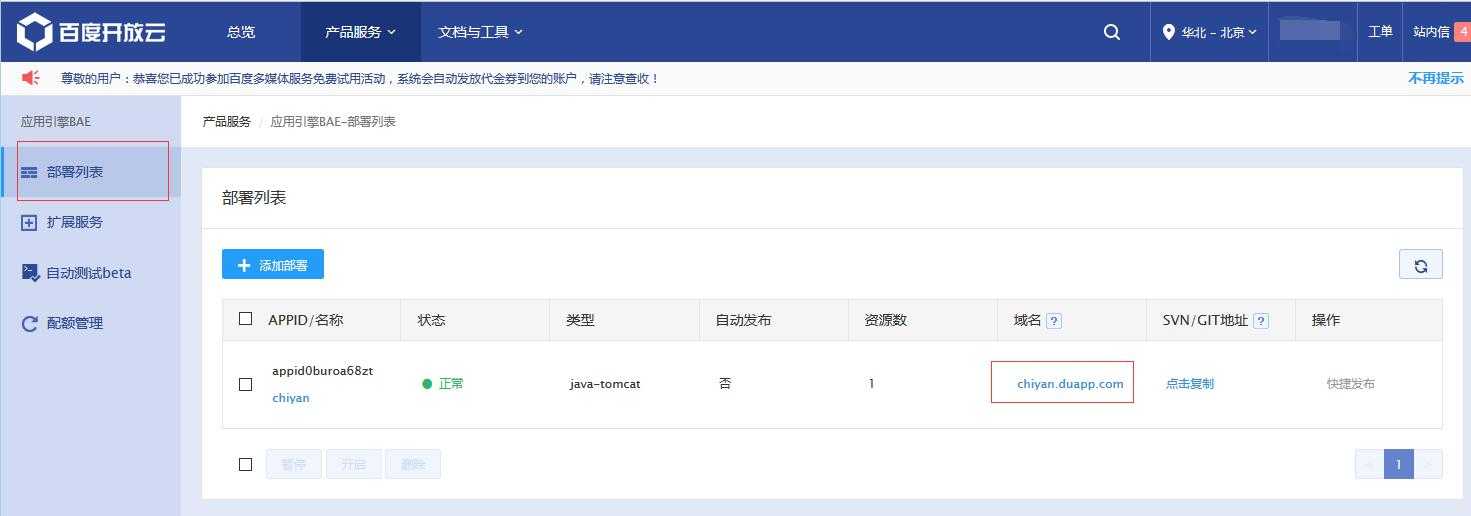Click the blurred account name in top bar

coord(1309,30)
